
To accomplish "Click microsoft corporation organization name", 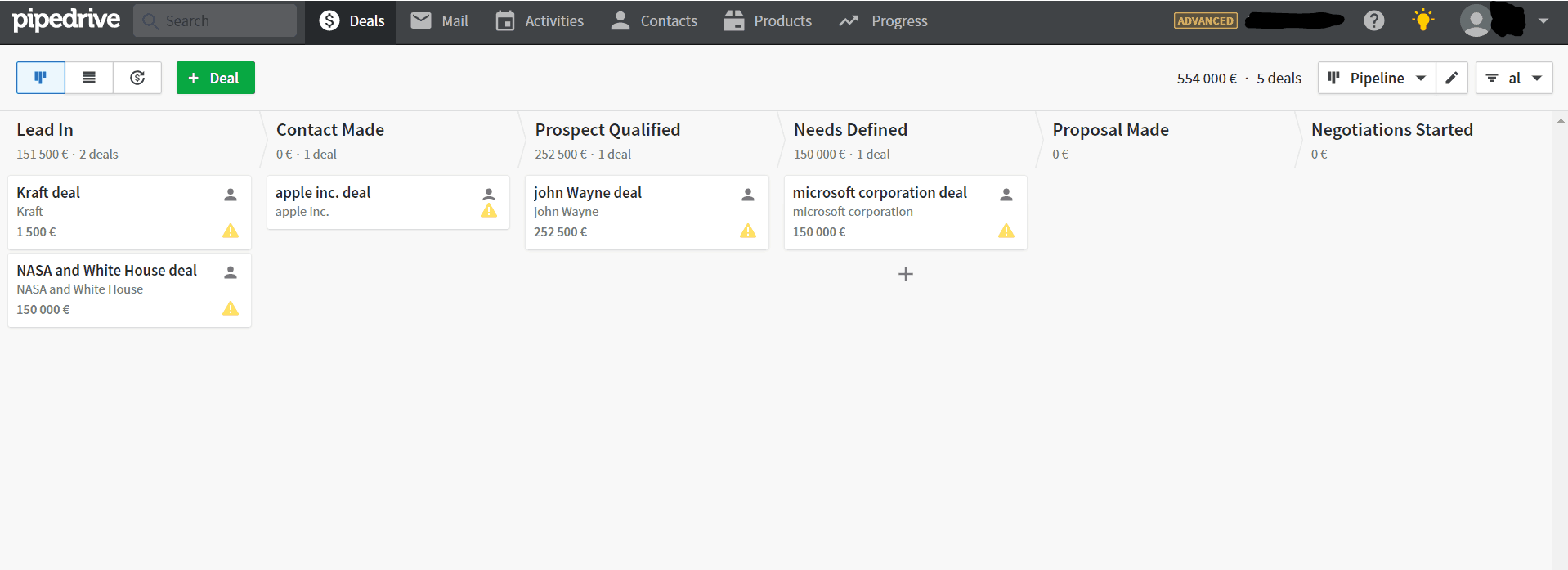I will coord(853,212).
